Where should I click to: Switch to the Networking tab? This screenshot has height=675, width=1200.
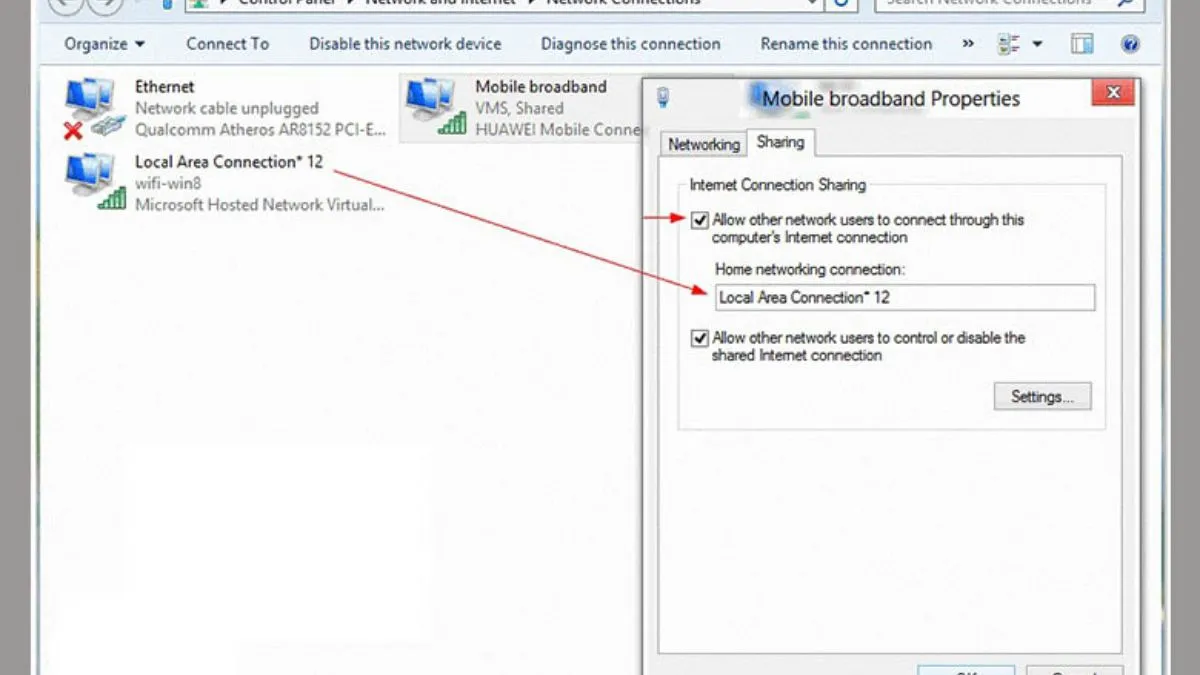click(703, 144)
